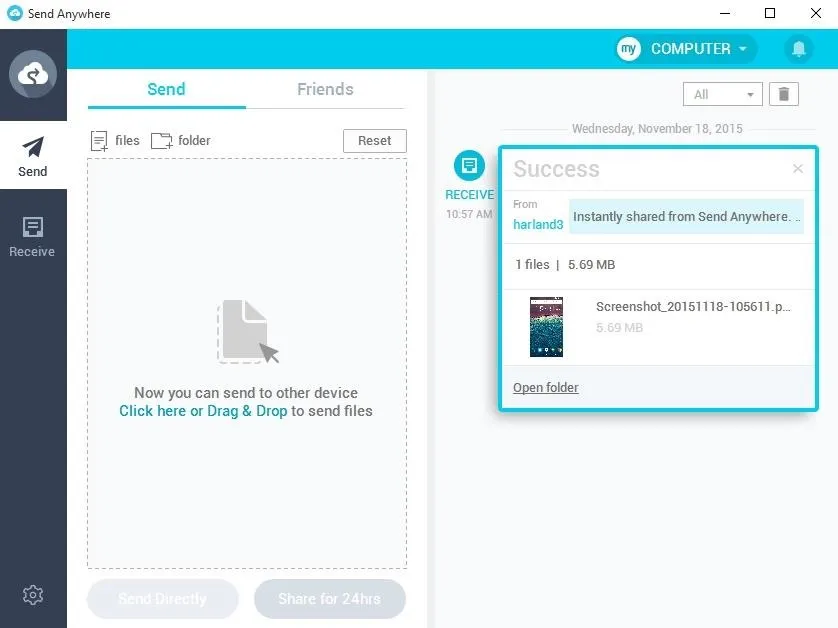Click the title bar app icon
838x628 pixels.
pos(14,13)
